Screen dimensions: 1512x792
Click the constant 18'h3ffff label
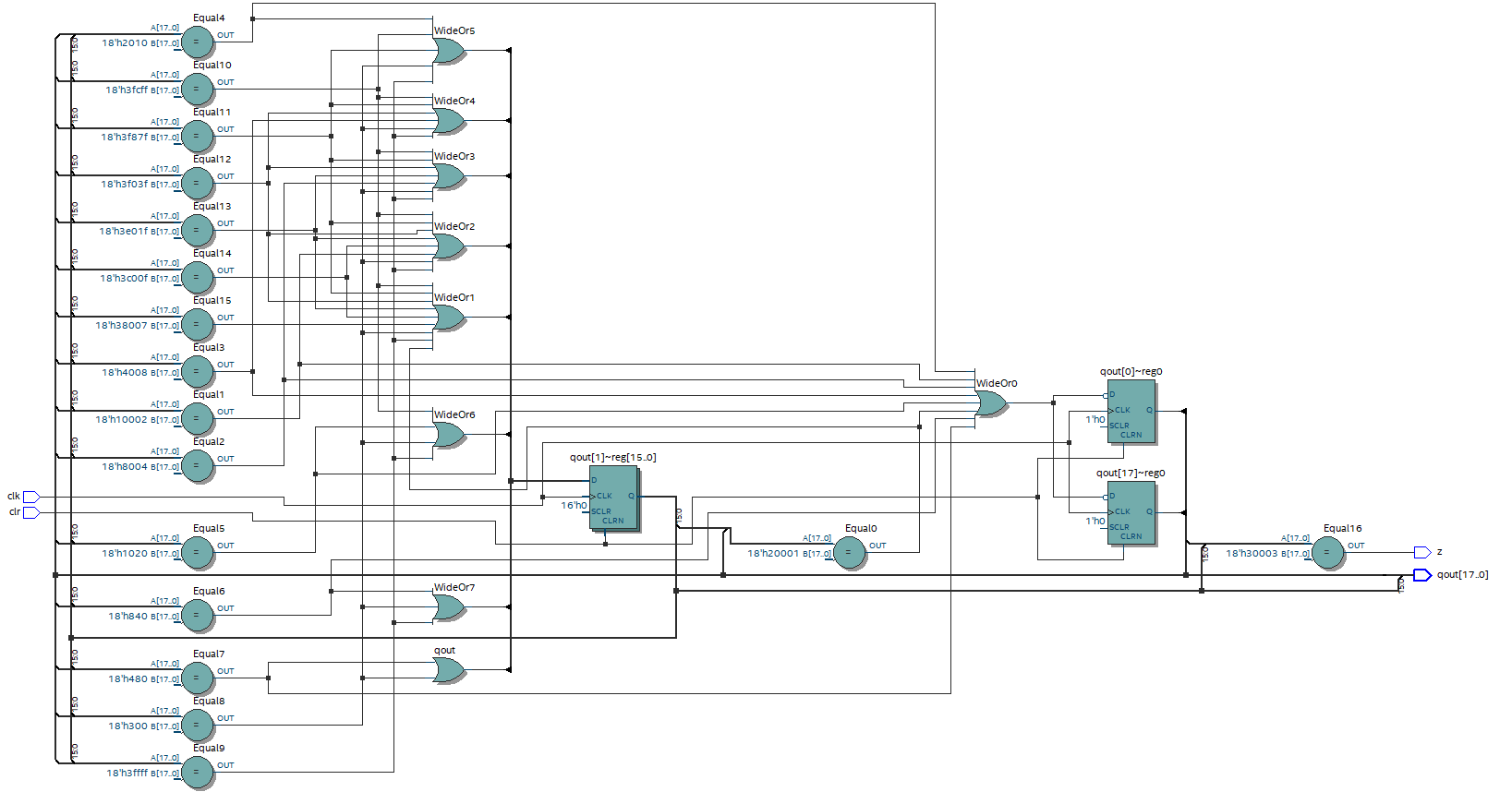tap(127, 773)
